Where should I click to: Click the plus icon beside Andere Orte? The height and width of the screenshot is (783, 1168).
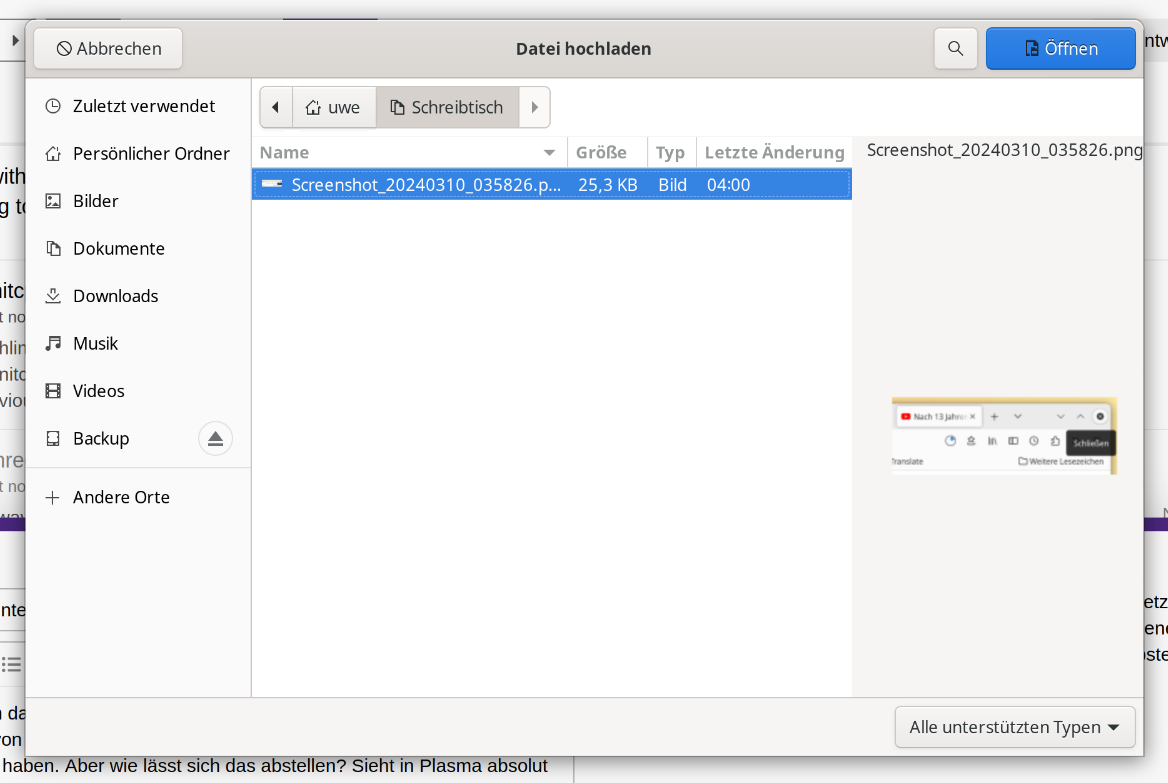(x=53, y=497)
